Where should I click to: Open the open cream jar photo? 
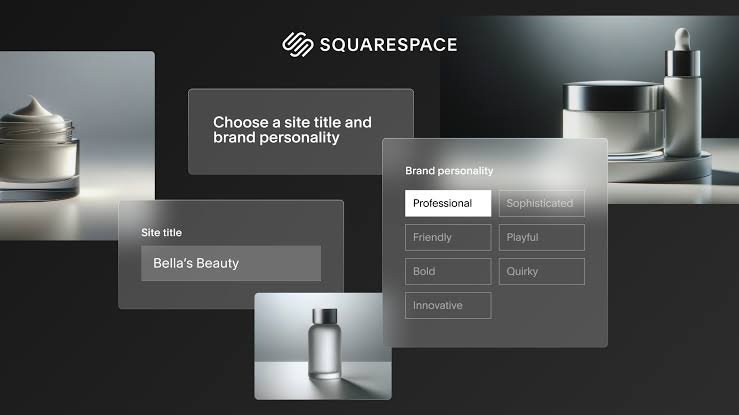pos(77,146)
